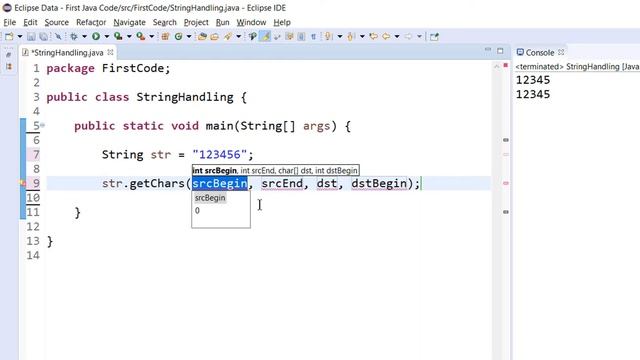Click the red error indicator atop overview ruler
This screenshot has height=360, width=640.
point(506,65)
